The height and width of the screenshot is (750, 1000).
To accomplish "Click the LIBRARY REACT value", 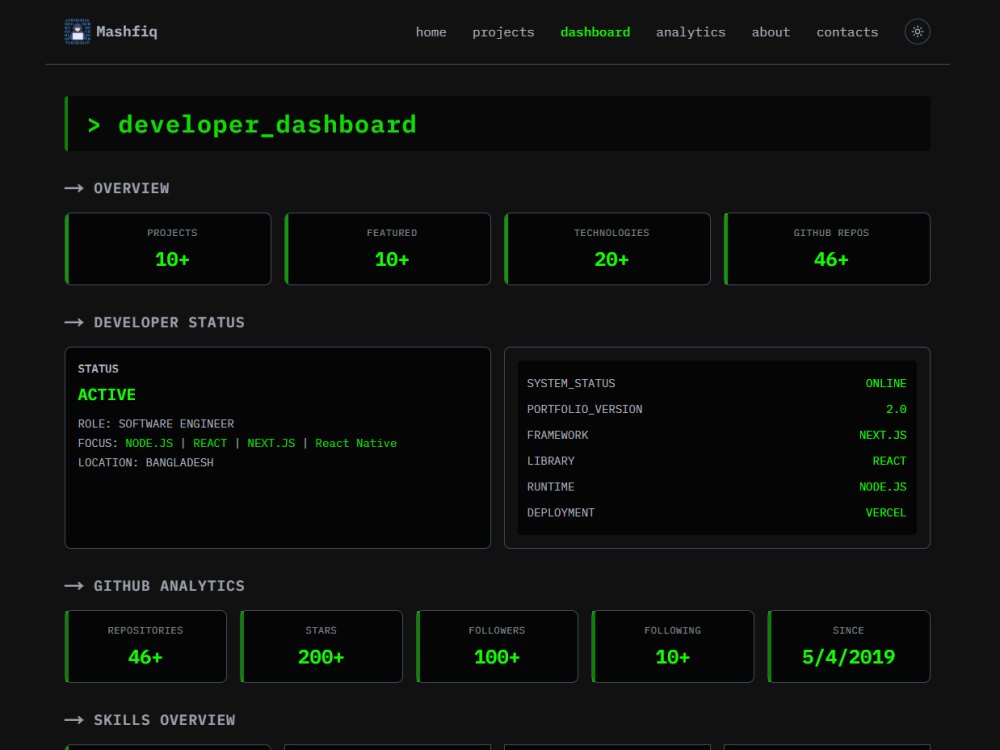I will click(889, 461).
